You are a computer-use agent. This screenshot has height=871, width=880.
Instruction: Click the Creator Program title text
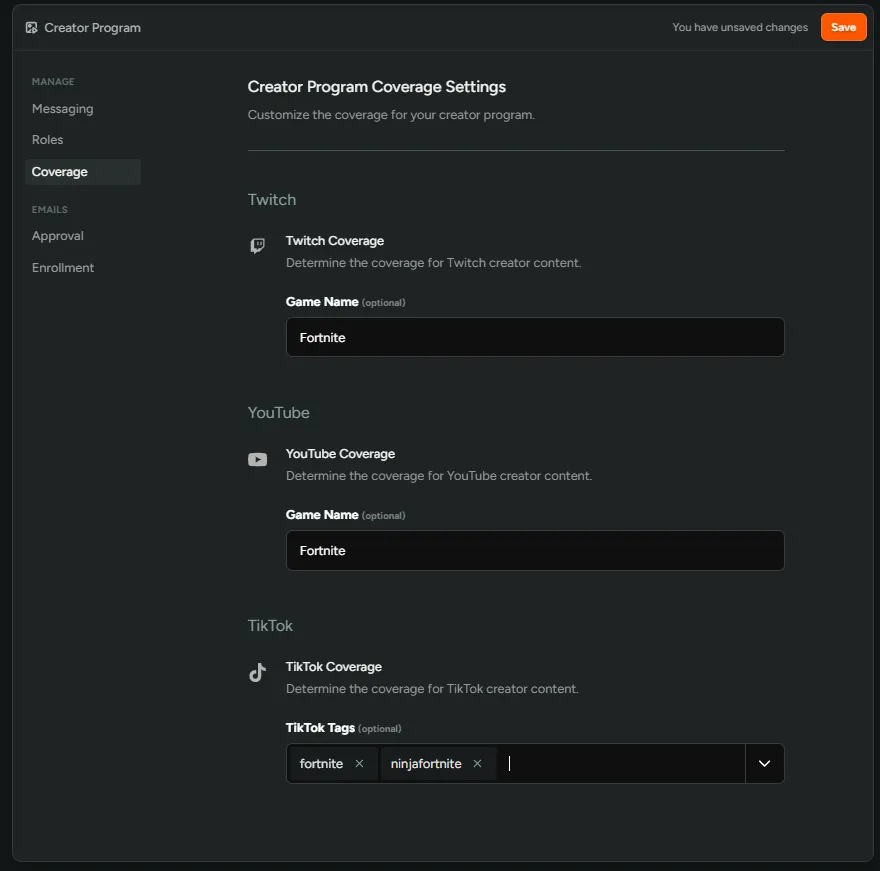tap(93, 28)
